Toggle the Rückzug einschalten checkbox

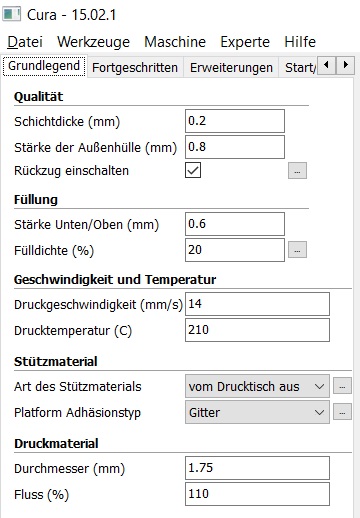click(193, 170)
